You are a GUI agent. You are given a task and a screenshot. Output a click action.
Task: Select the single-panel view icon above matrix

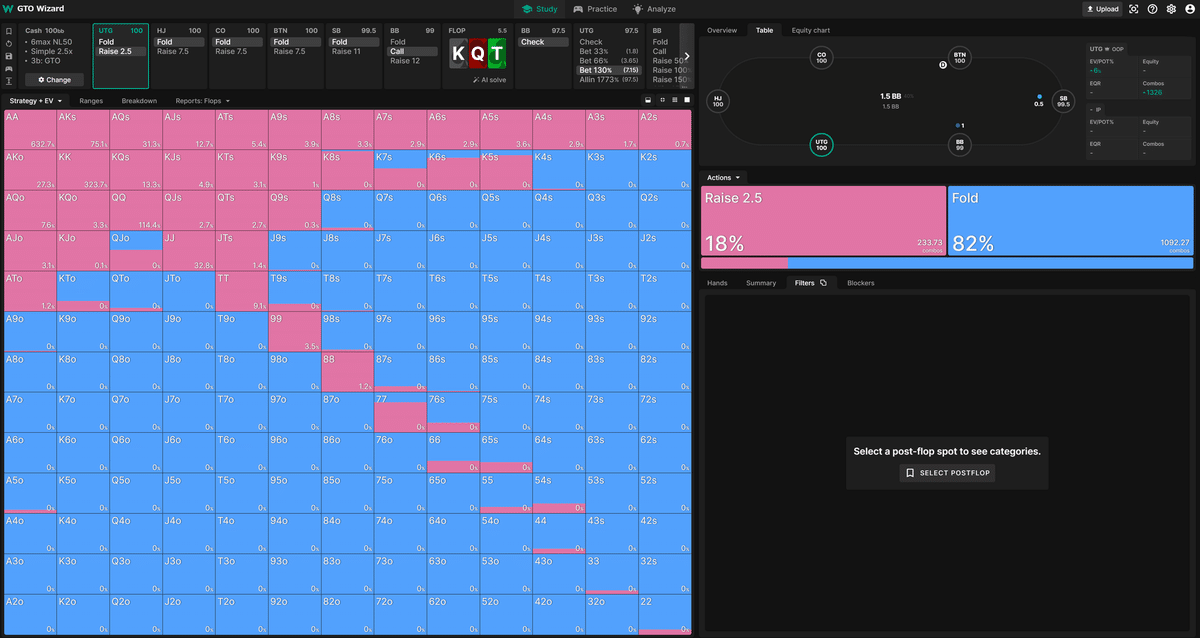tap(686, 100)
